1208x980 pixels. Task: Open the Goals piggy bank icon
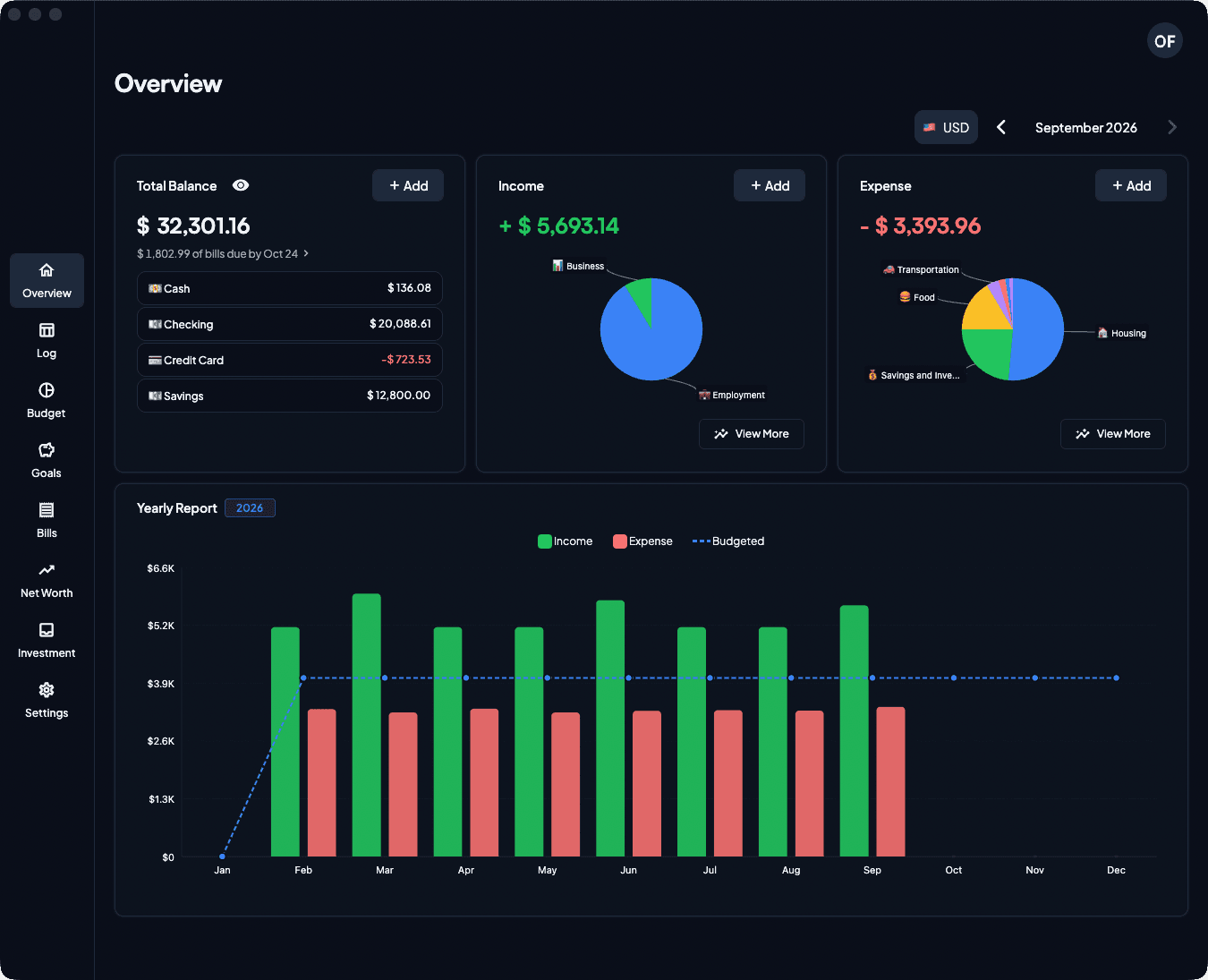tap(47, 450)
